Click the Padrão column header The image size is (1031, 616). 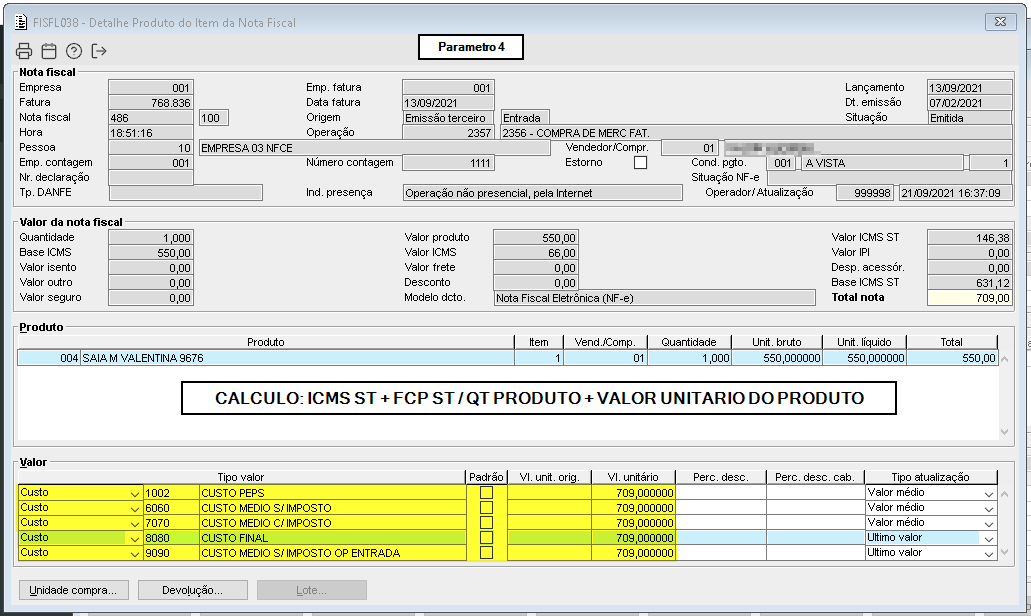coord(486,477)
